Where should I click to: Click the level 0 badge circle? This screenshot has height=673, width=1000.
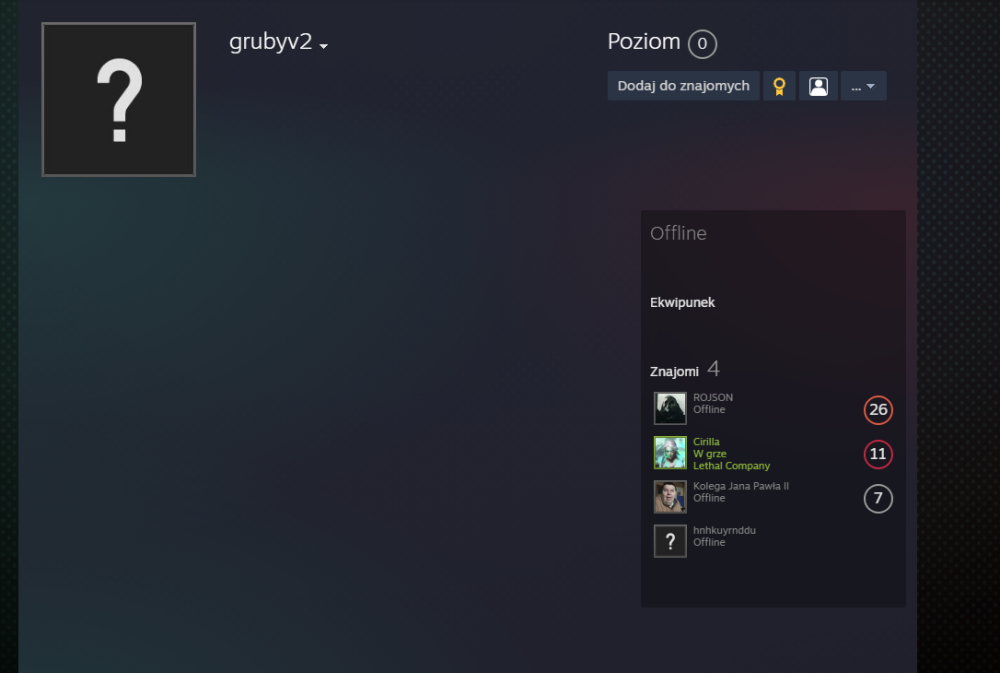click(702, 43)
